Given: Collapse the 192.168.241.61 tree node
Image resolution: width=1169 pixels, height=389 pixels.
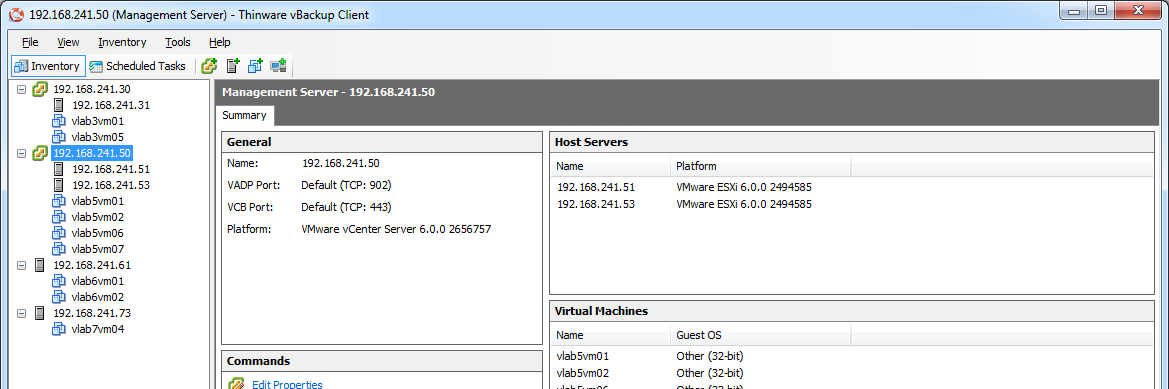Looking at the screenshot, I should pos(22,265).
